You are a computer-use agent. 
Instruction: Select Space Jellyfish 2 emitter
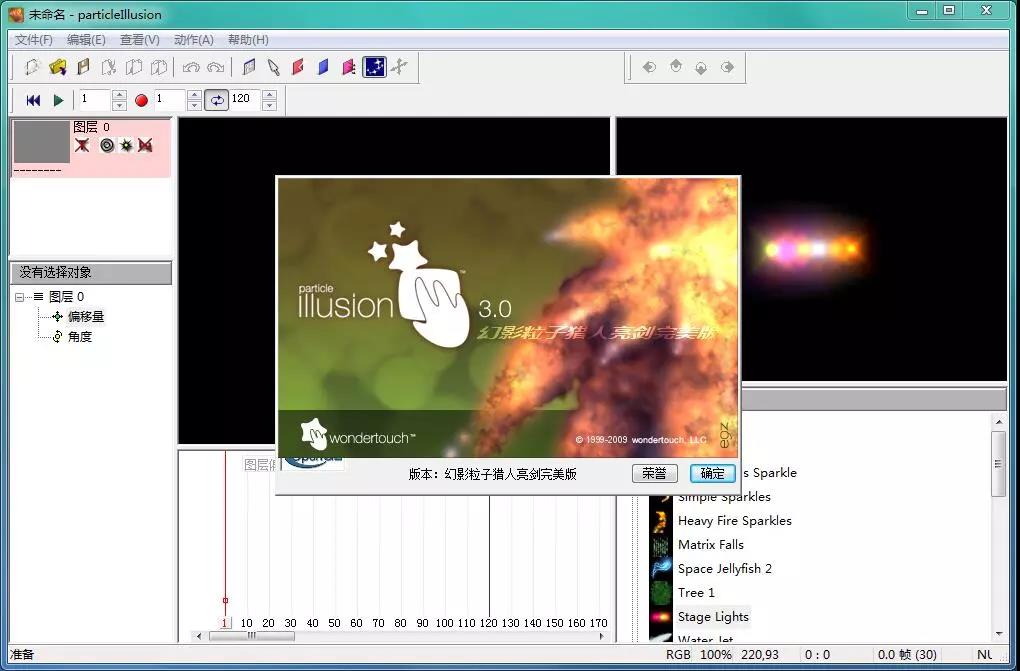(x=725, y=569)
